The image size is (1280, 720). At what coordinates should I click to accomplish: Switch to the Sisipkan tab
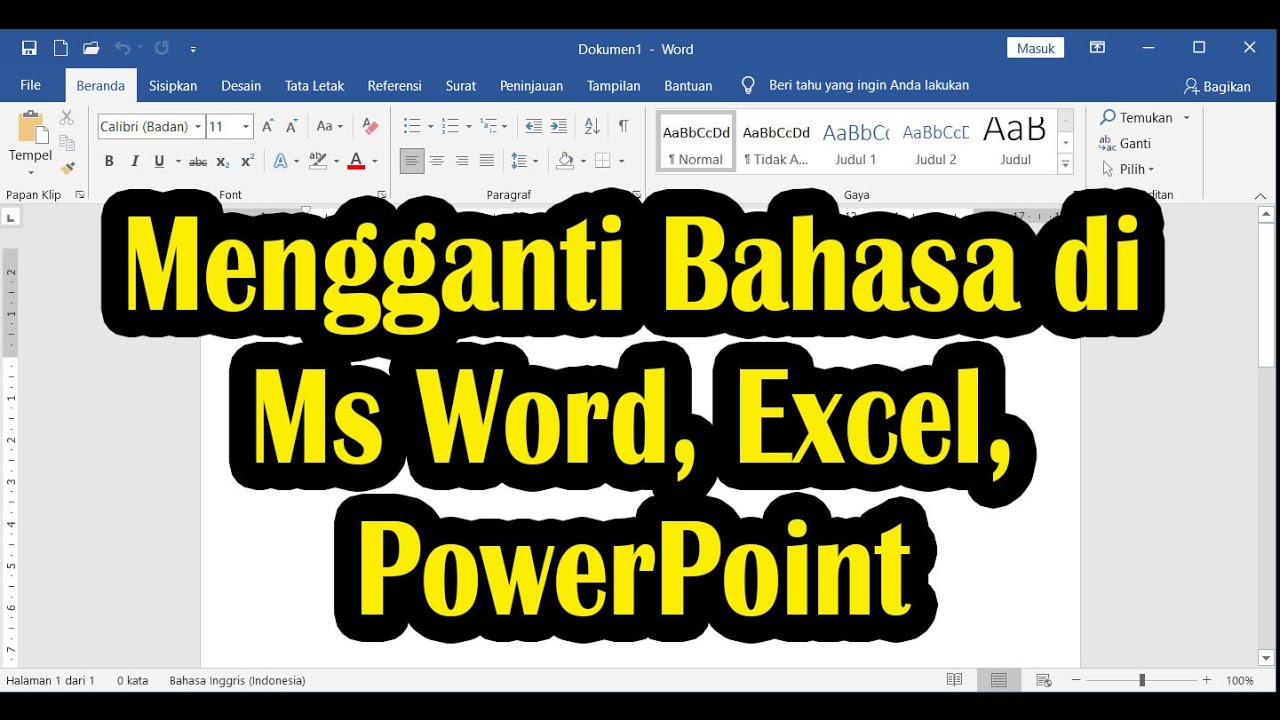click(x=173, y=86)
